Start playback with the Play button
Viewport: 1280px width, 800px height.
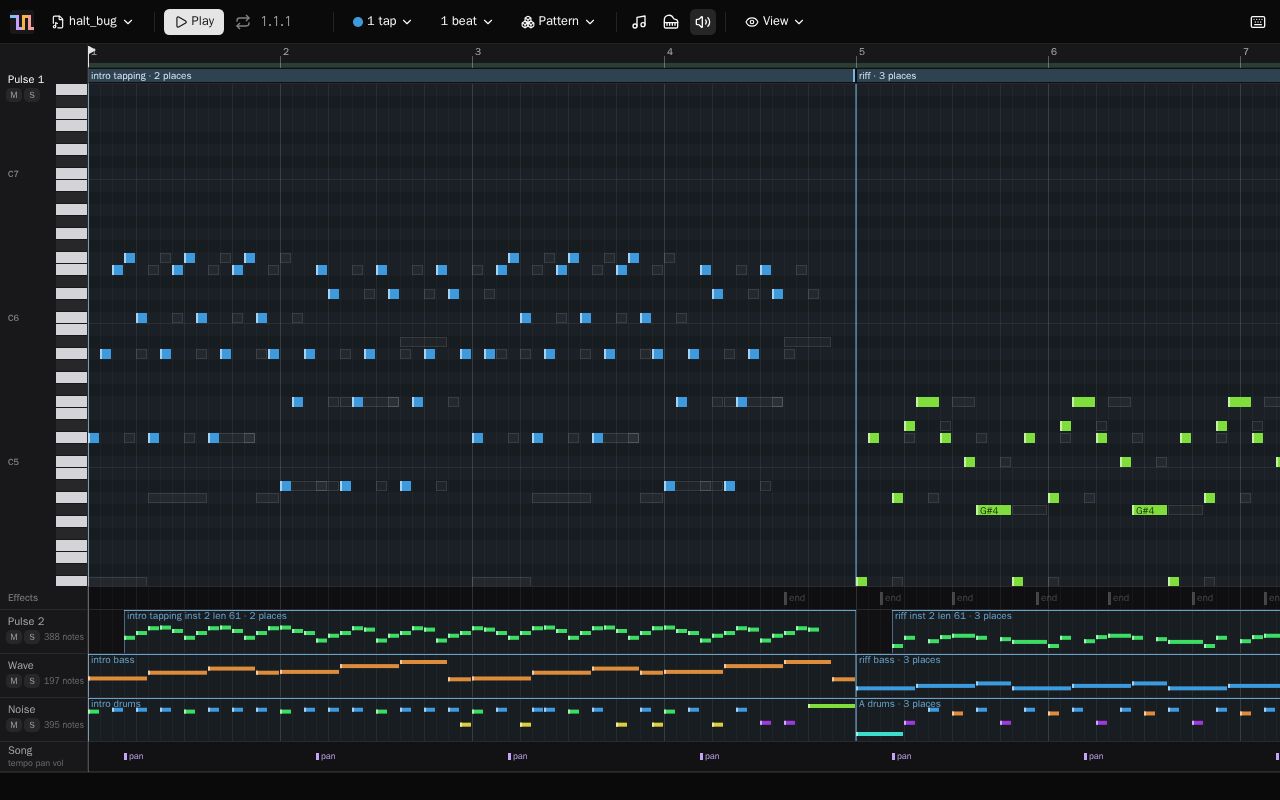click(194, 21)
